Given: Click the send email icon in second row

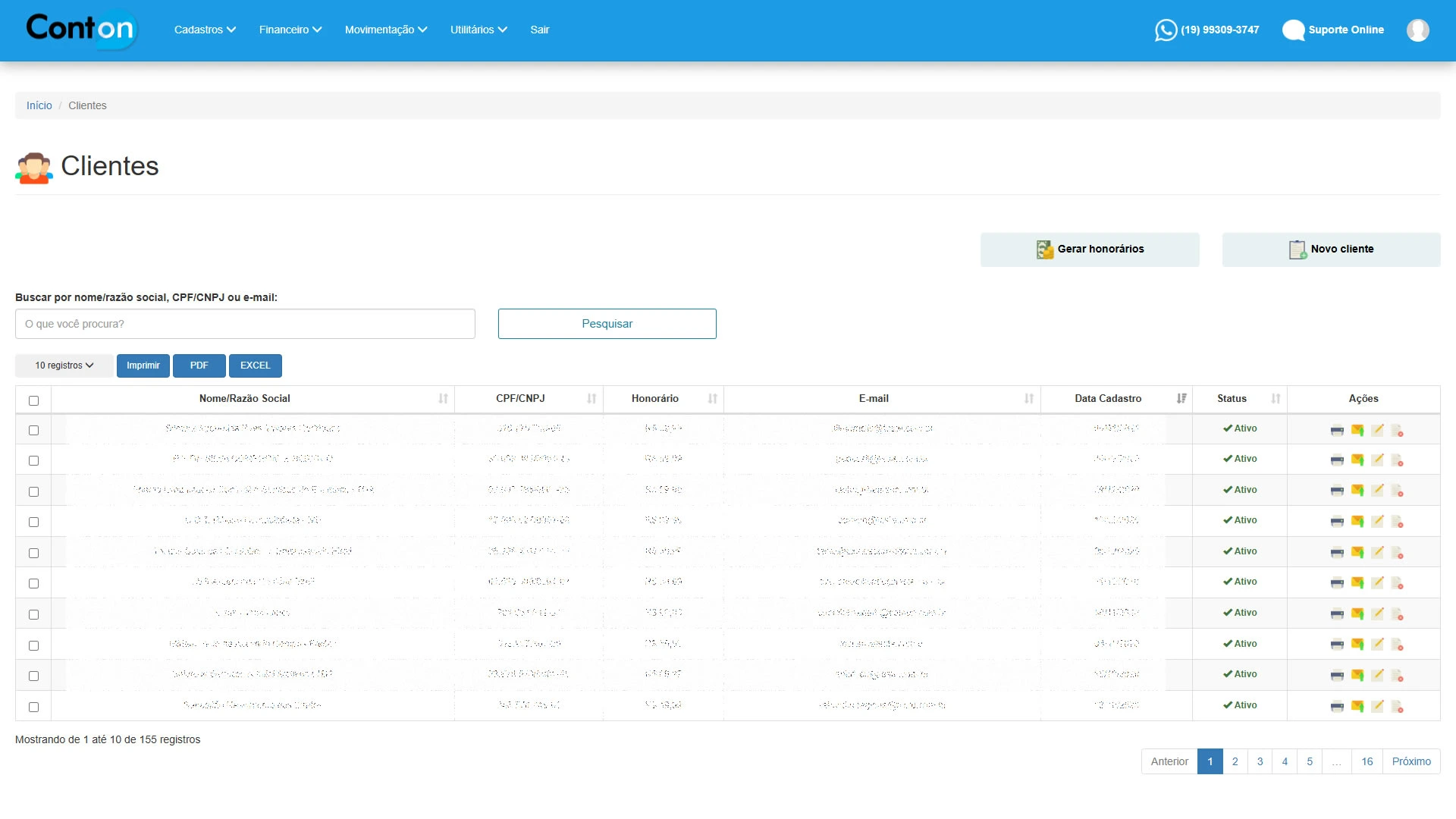Looking at the screenshot, I should pyautogui.click(x=1357, y=460).
